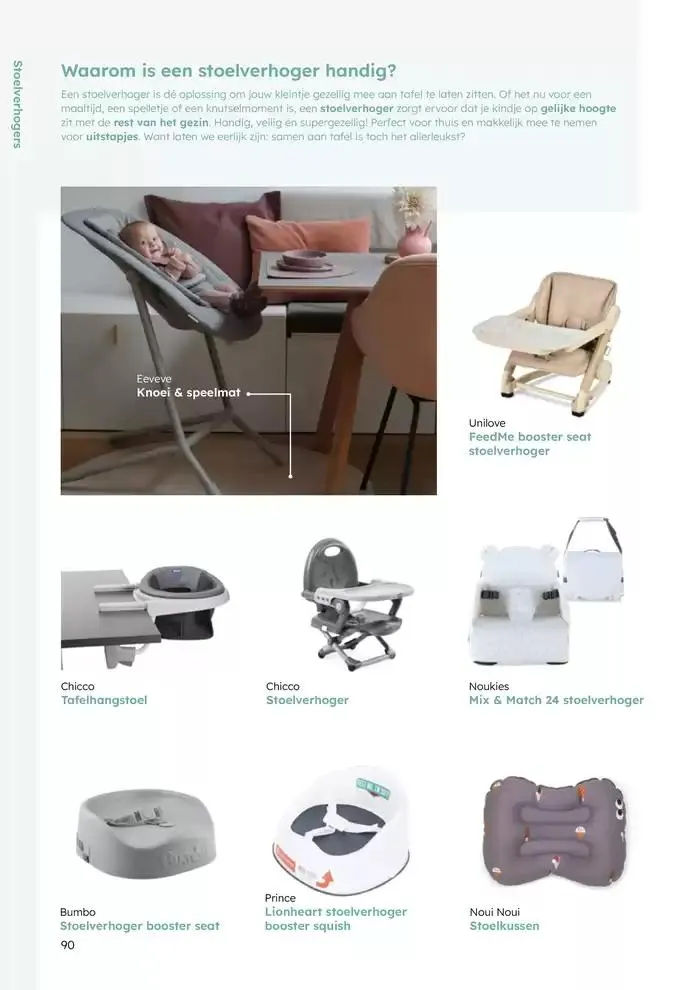Click the Chicco Stoelverhoger product image
The height and width of the screenshot is (990, 700).
pyautogui.click(x=356, y=604)
